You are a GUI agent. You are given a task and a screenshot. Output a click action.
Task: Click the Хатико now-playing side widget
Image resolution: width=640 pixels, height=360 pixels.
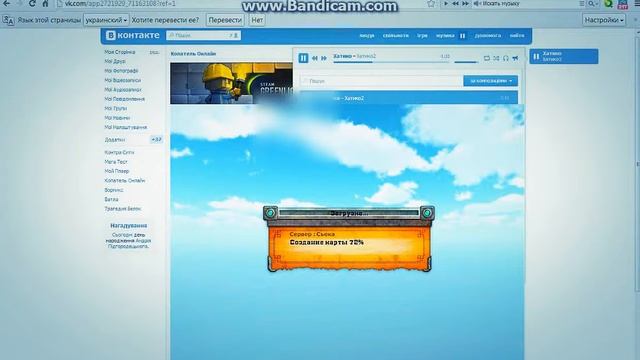click(x=564, y=56)
